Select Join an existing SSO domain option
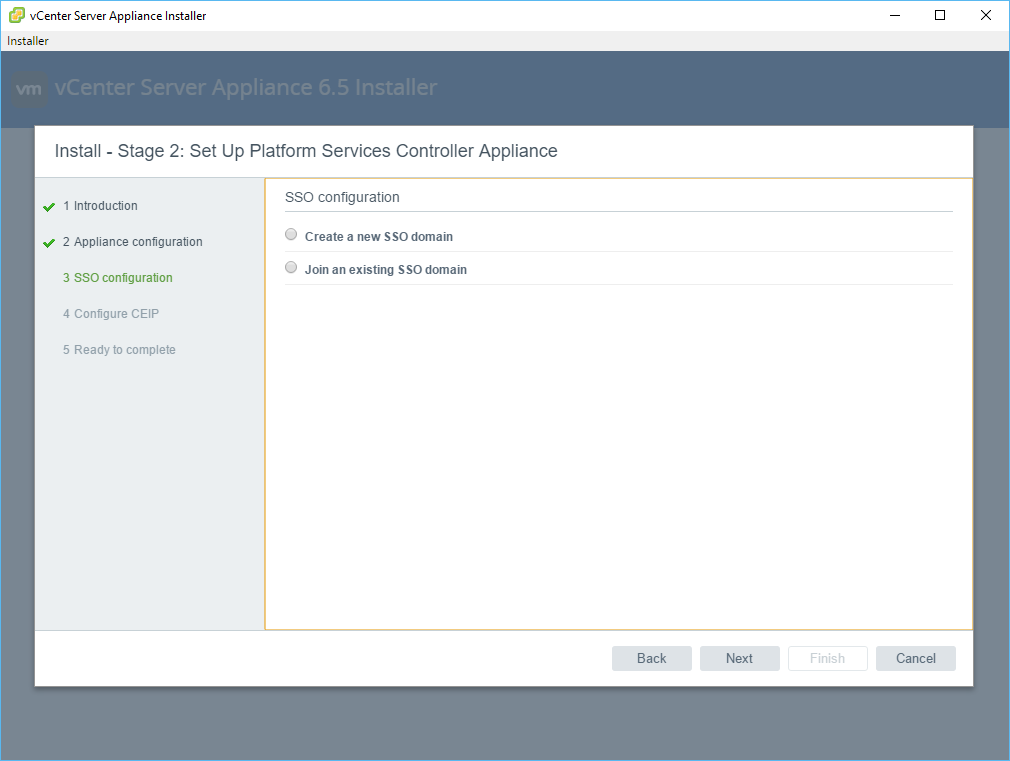The image size is (1010, 761). pos(291,268)
